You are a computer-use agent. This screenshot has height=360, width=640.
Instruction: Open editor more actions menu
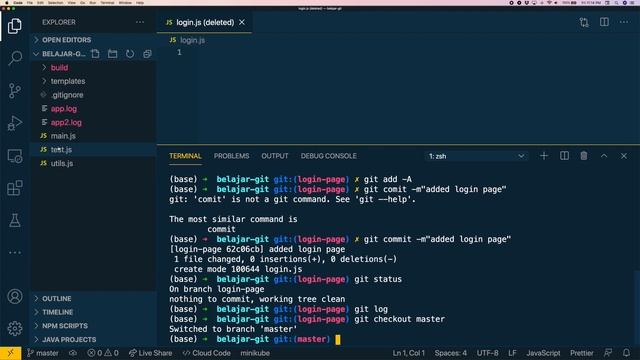pos(624,22)
